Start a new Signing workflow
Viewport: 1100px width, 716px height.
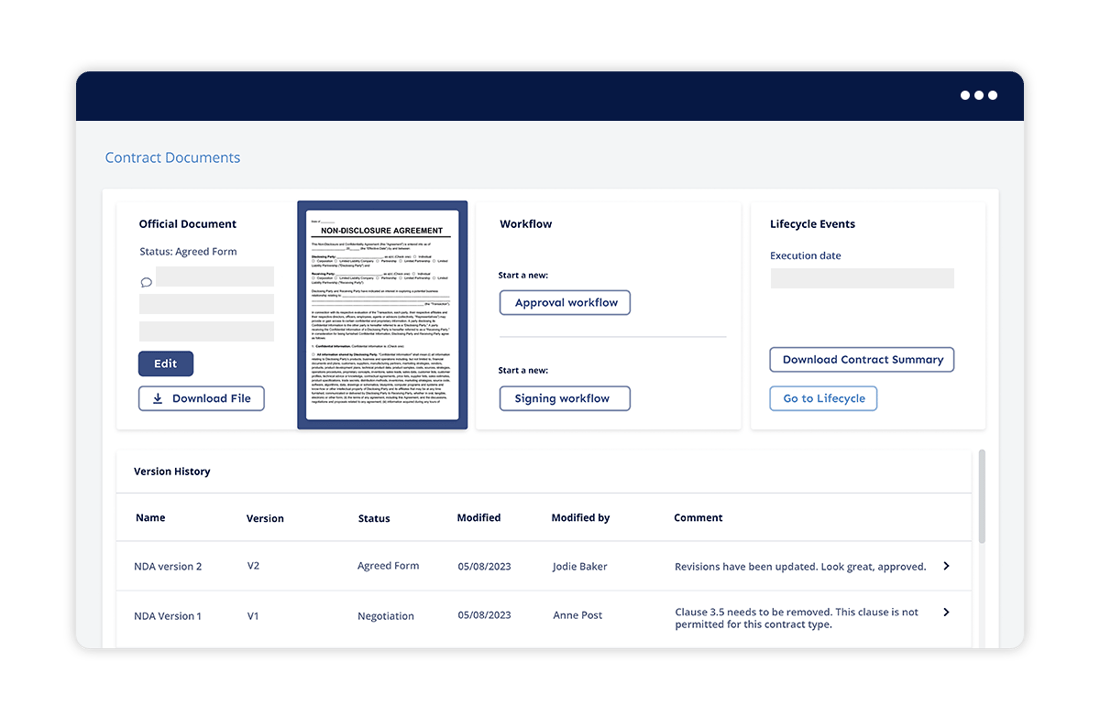coord(564,398)
